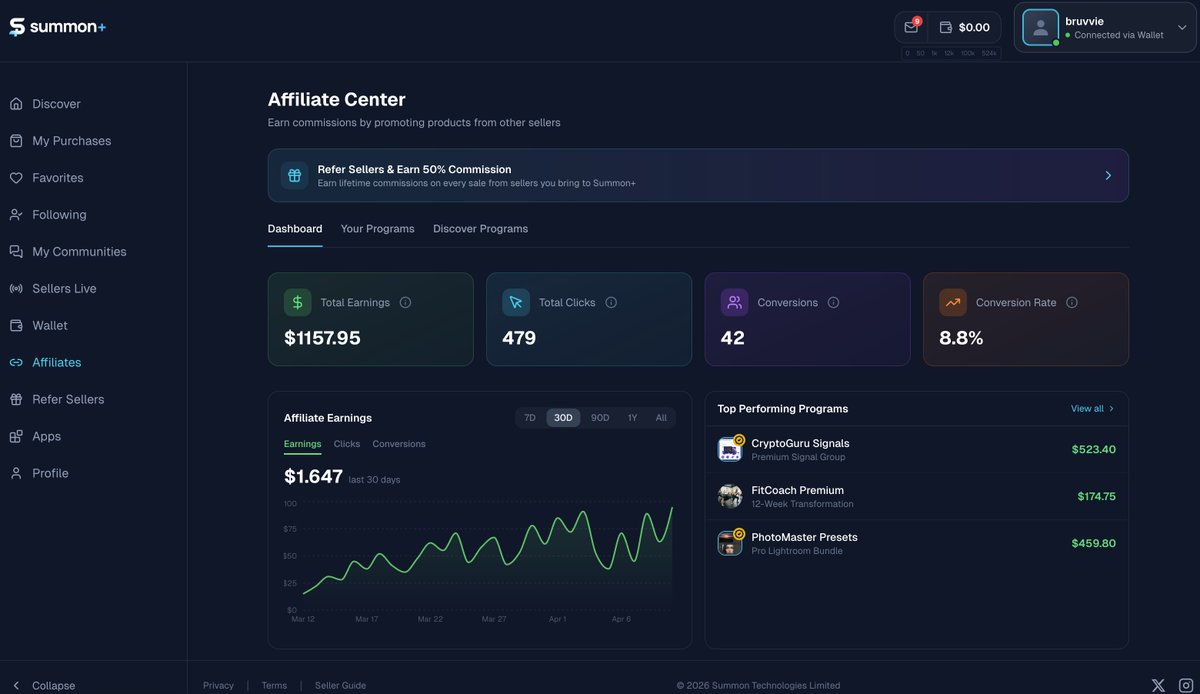The width and height of the screenshot is (1200, 694).
Task: Open the wallet balance $0.00
Action: pyautogui.click(x=965, y=27)
